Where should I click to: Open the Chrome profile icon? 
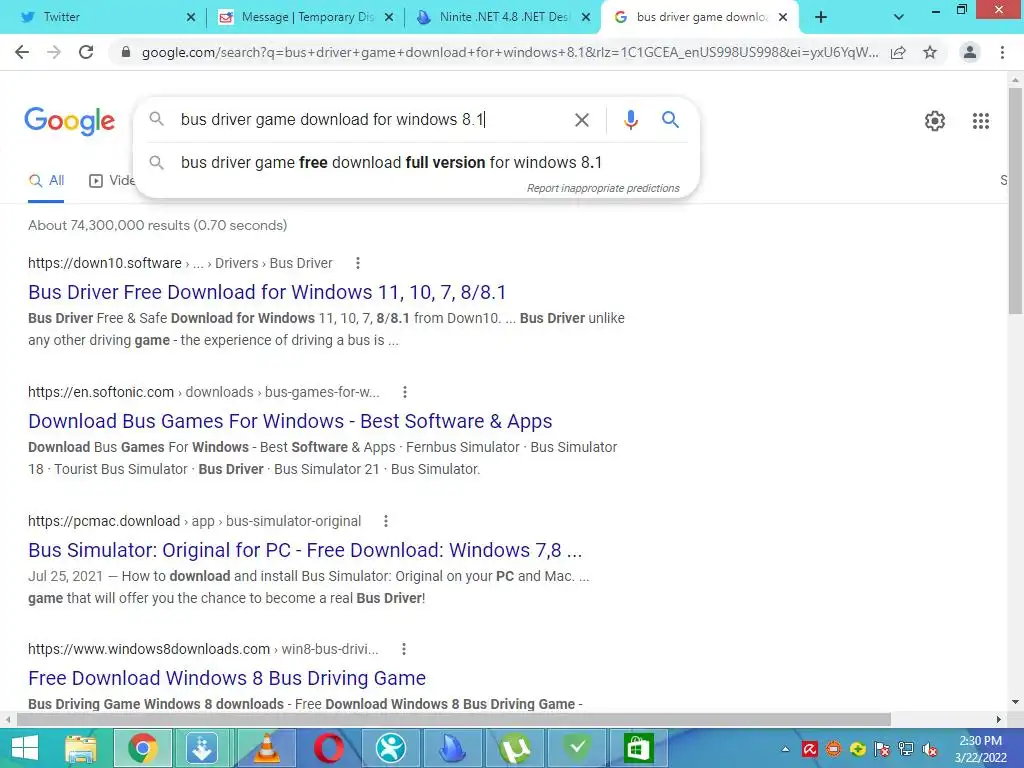point(970,52)
